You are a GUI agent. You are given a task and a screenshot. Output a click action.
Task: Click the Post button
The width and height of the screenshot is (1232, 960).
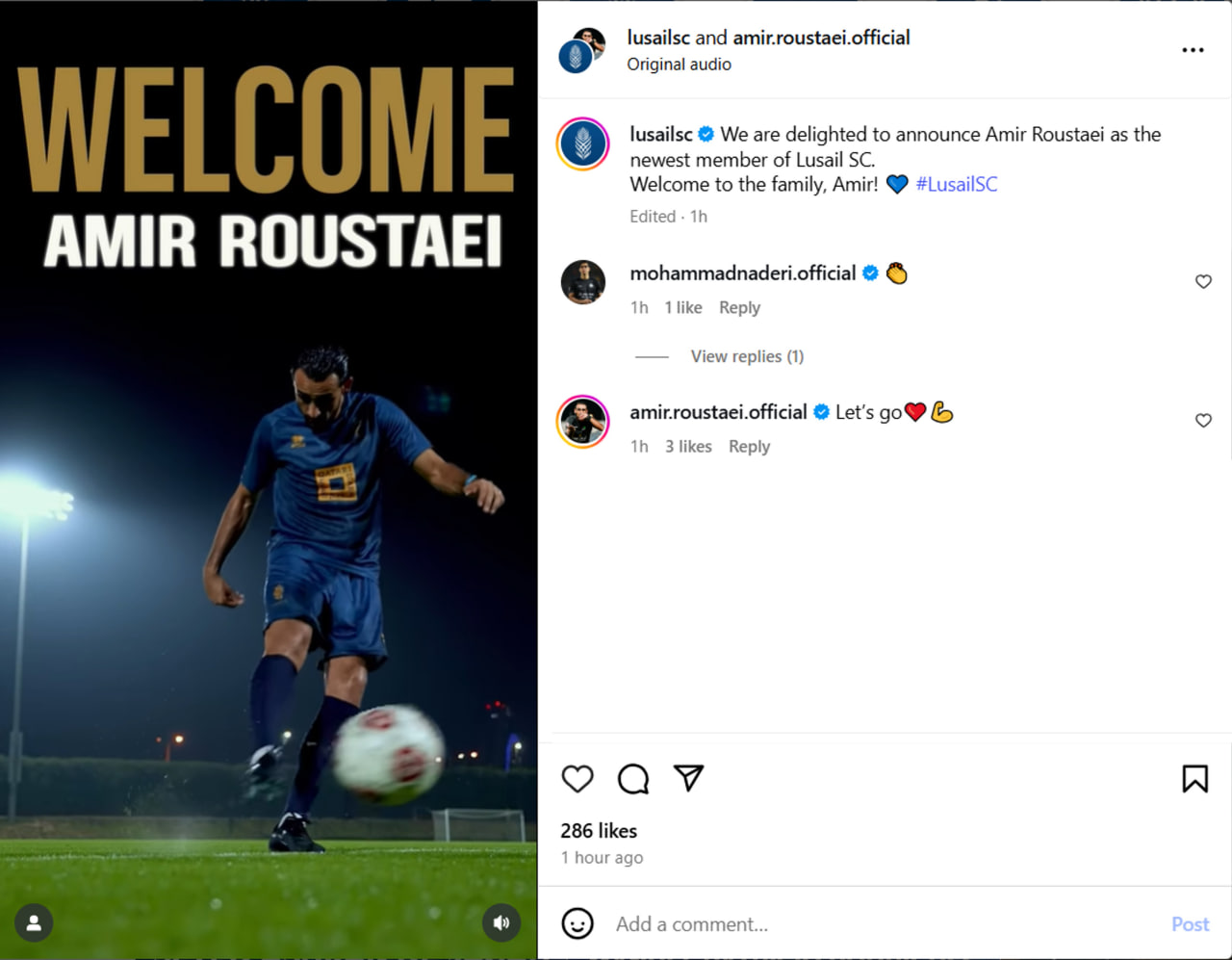(x=1190, y=924)
